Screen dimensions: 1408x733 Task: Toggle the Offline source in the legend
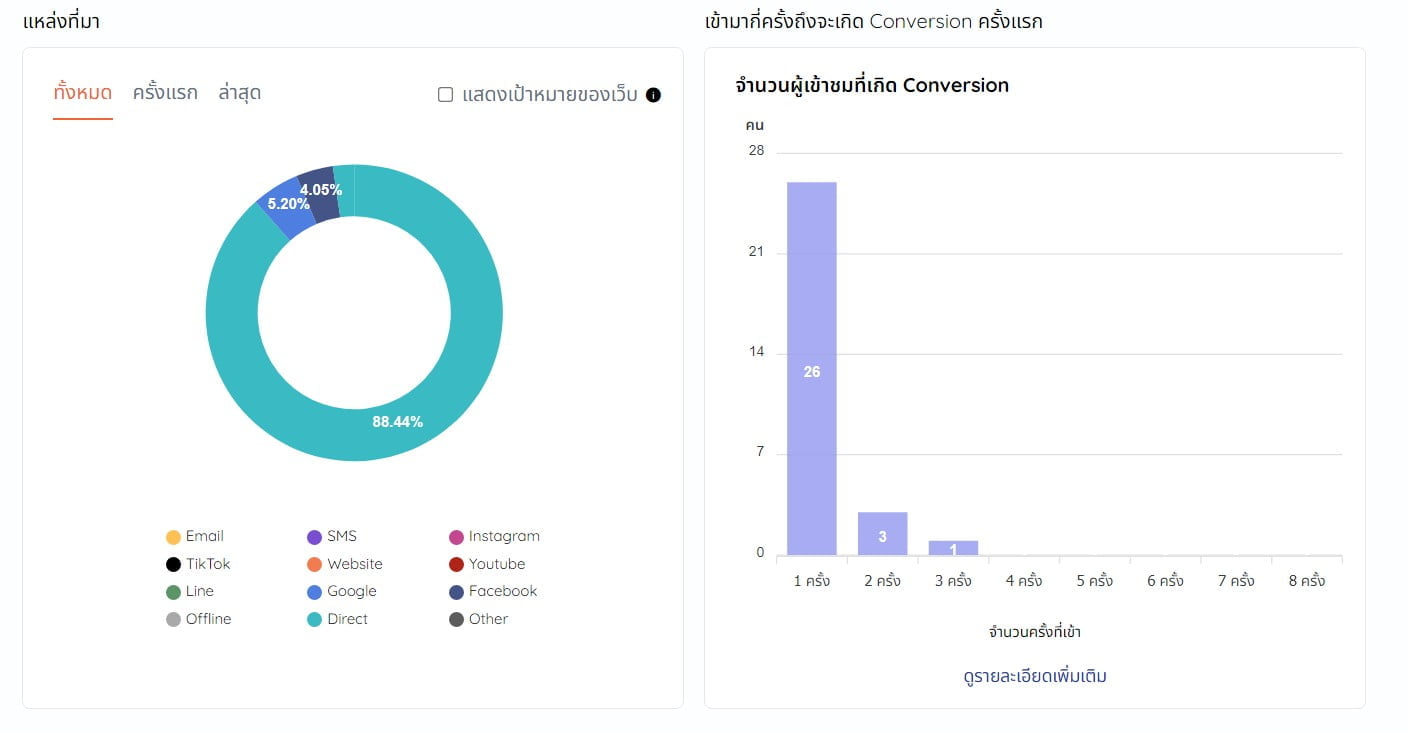coord(172,618)
